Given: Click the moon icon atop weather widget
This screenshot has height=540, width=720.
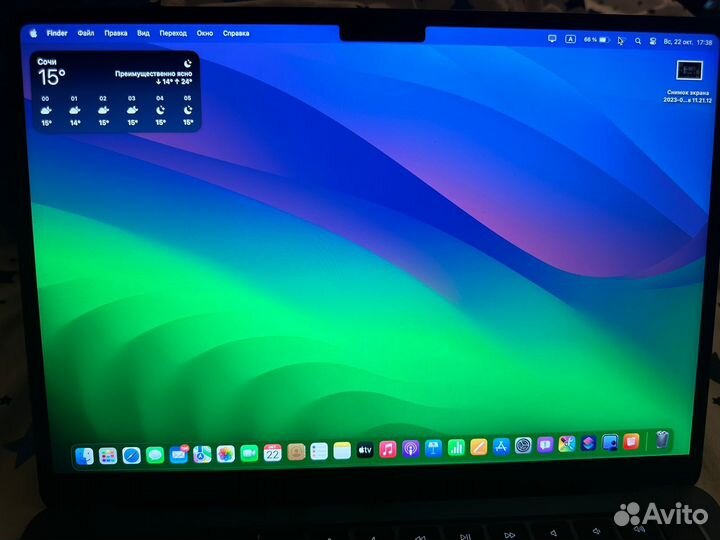Looking at the screenshot, I should tap(188, 63).
